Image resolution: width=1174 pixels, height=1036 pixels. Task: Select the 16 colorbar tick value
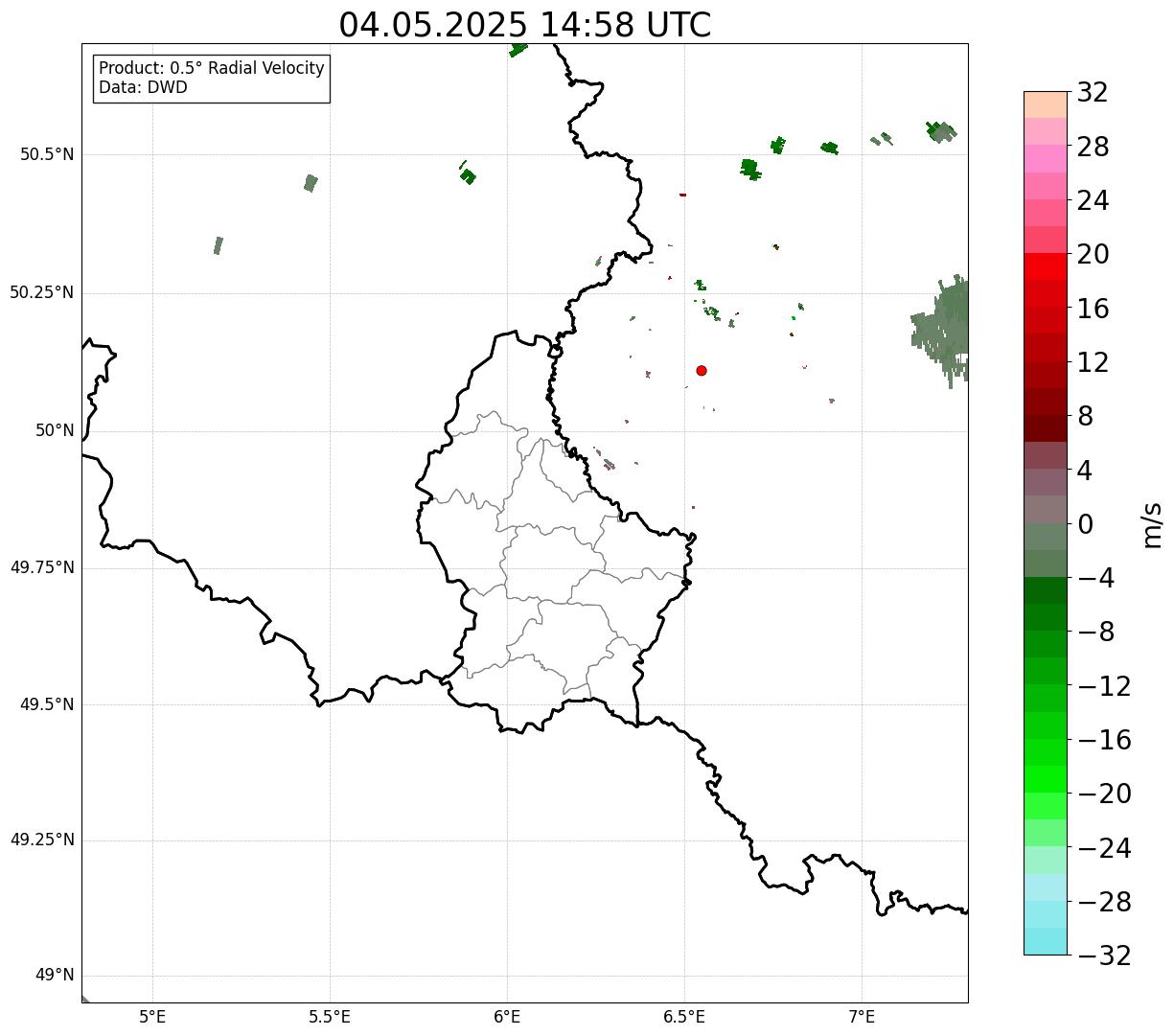point(1093,309)
